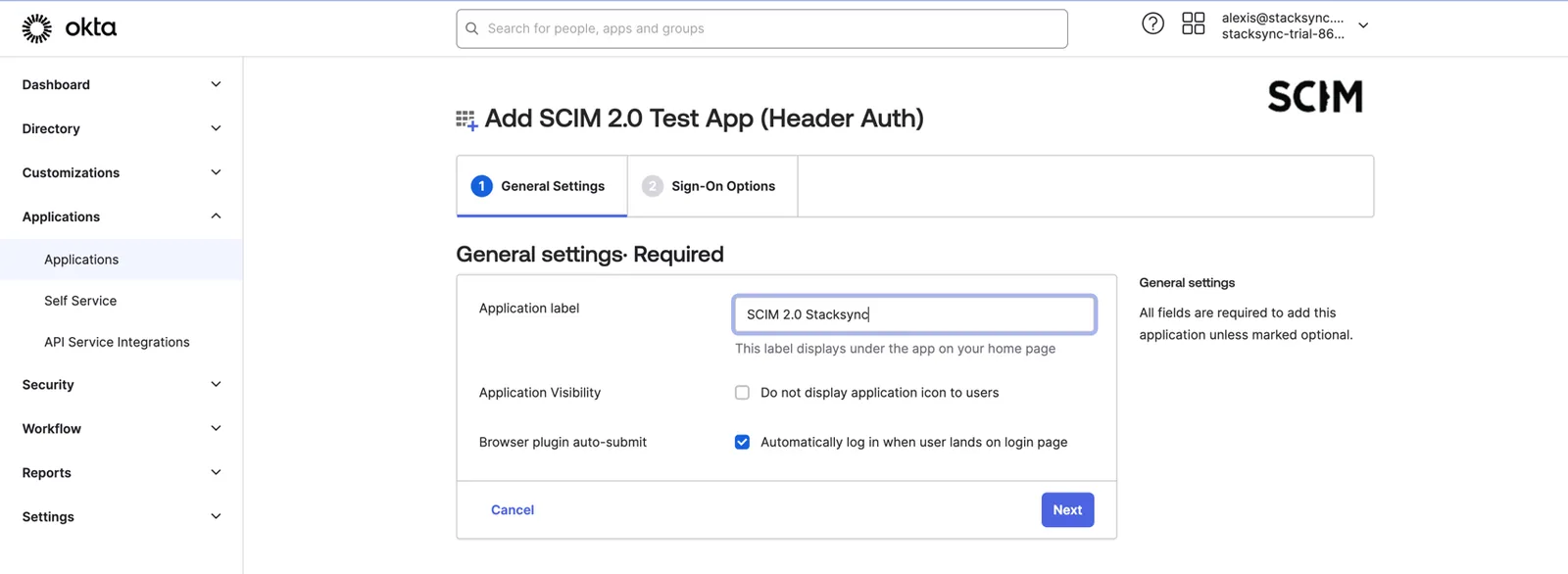Click the Next button
The width and height of the screenshot is (1568, 574).
(x=1067, y=509)
